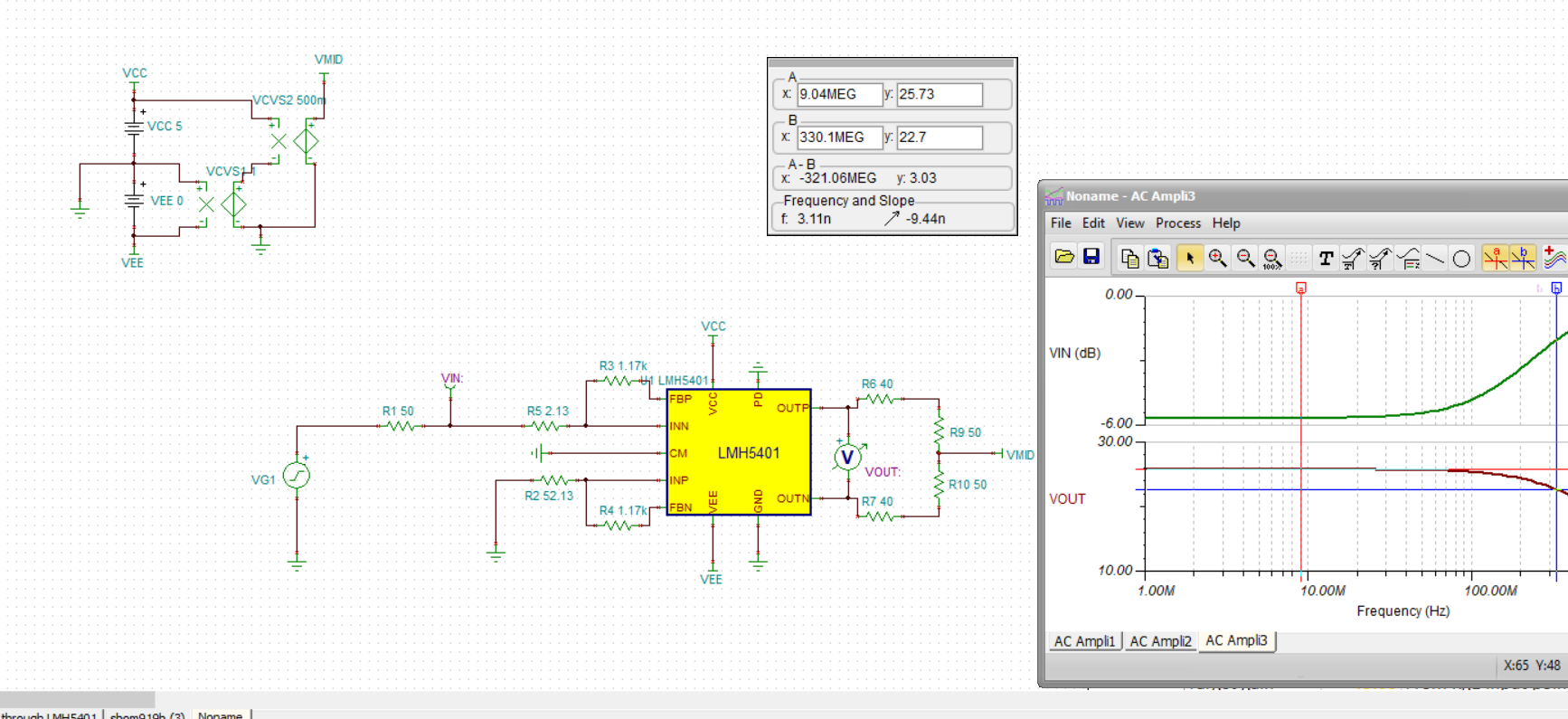Click the cursor B y-value field
The image size is (1568, 719).
pos(940,137)
